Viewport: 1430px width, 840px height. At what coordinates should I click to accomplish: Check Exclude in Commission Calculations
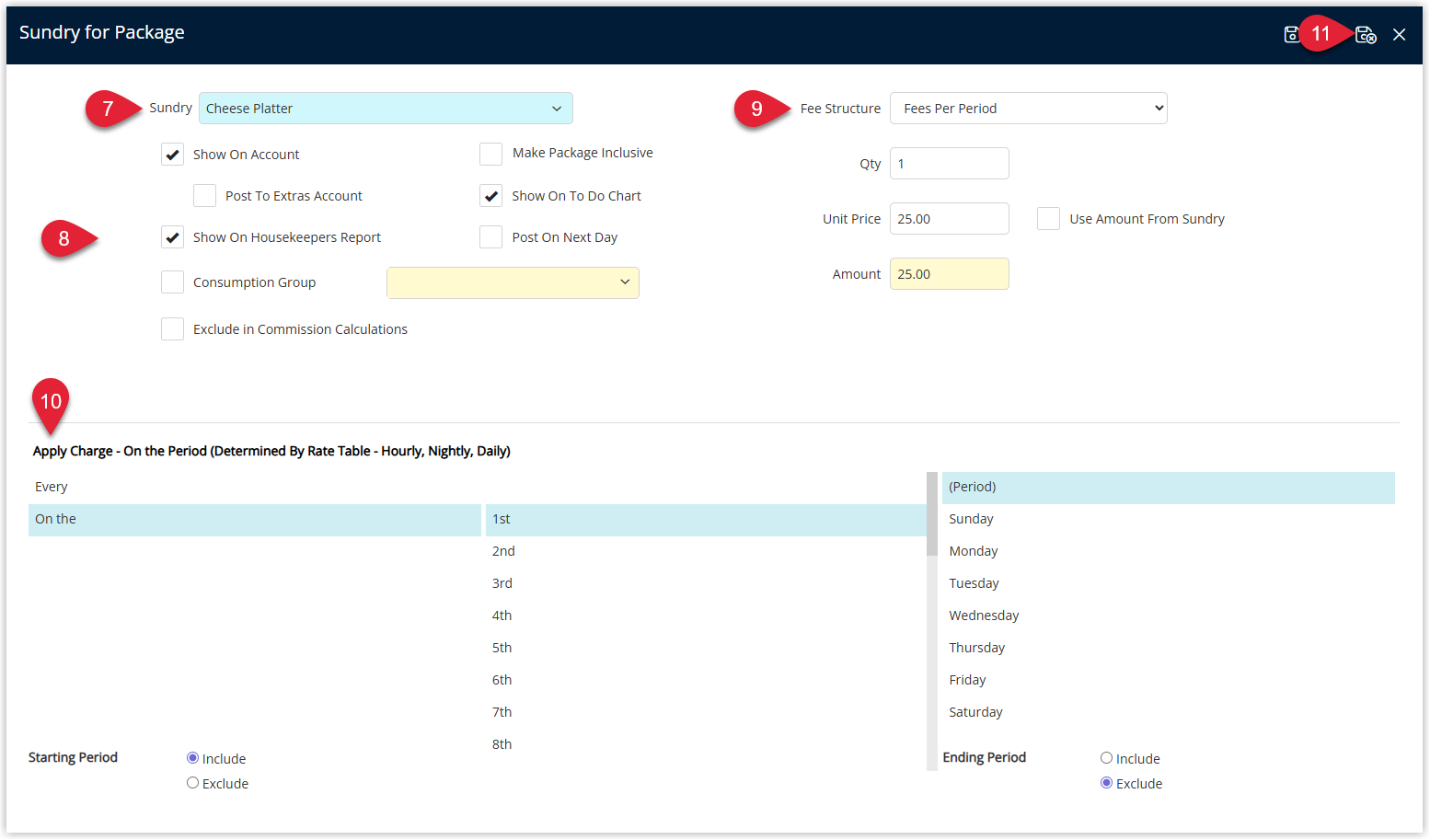172,328
